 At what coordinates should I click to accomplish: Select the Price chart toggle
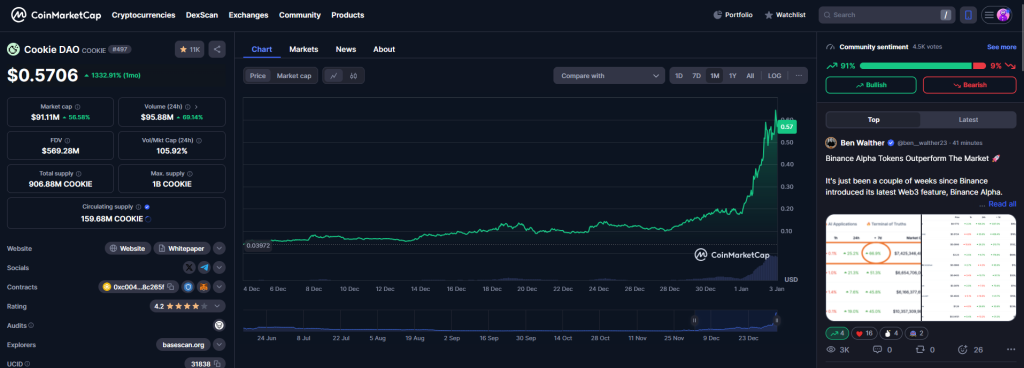click(x=258, y=76)
